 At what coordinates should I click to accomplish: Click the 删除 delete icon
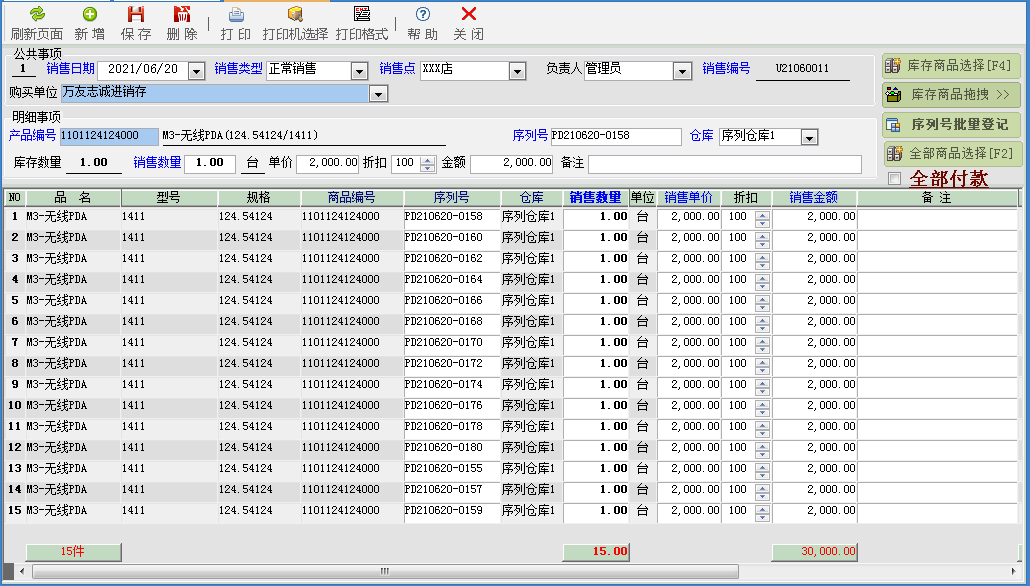click(182, 15)
